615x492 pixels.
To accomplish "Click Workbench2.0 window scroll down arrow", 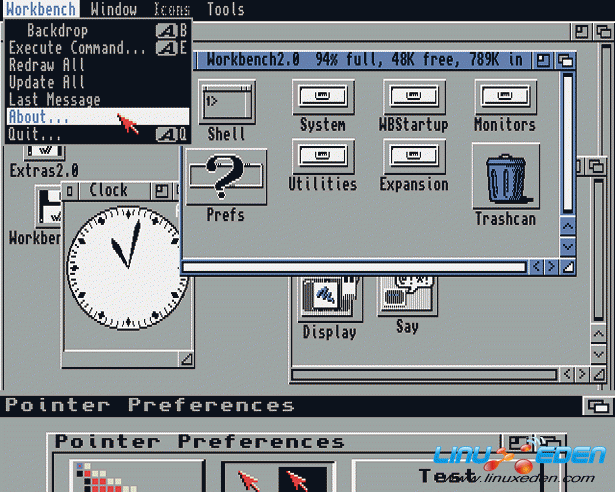I will [568, 246].
